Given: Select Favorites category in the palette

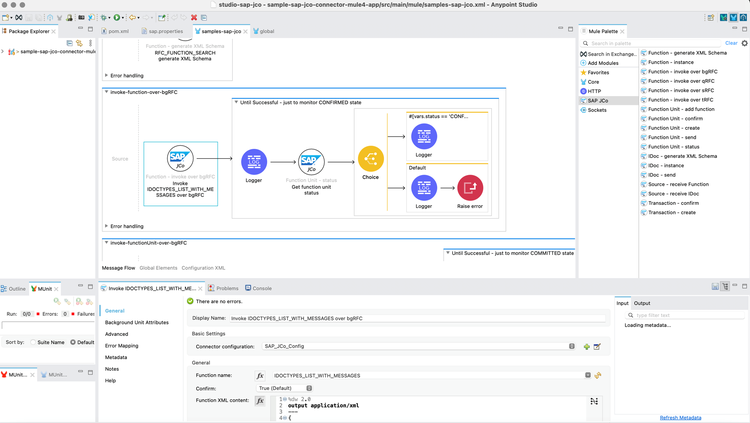Looking at the screenshot, I should [595, 72].
